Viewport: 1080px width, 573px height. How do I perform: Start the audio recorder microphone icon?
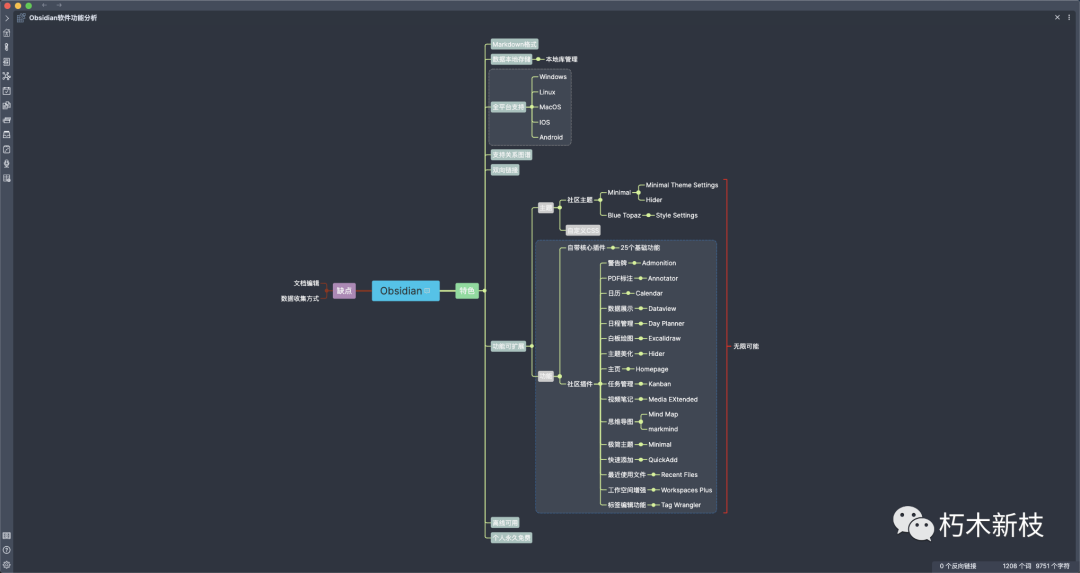7,163
